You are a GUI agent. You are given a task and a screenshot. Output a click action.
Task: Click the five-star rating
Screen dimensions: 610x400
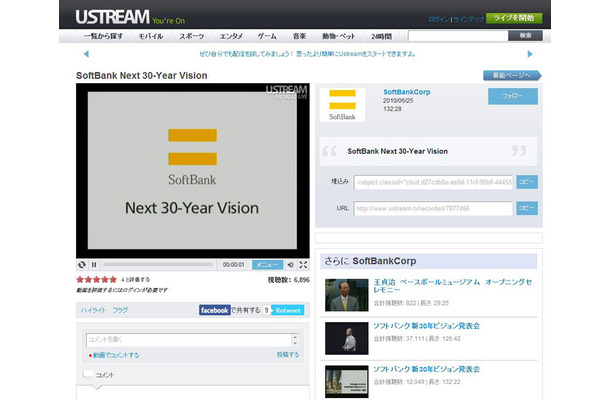coord(96,279)
